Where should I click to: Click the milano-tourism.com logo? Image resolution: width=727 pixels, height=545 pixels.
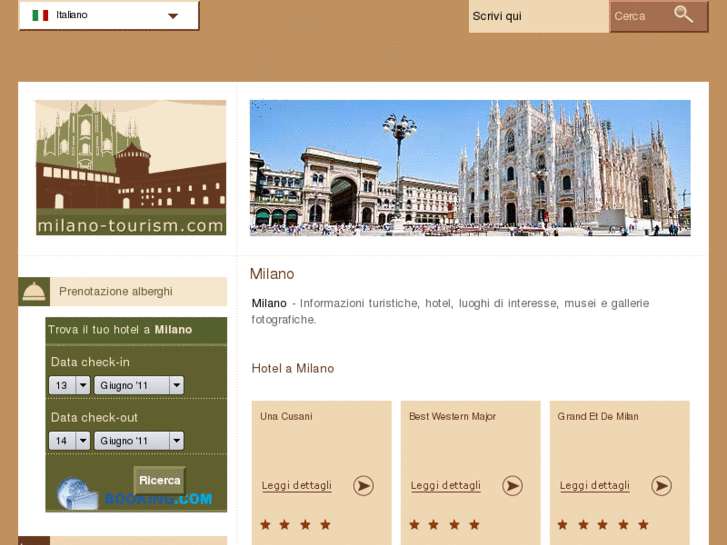click(x=131, y=167)
